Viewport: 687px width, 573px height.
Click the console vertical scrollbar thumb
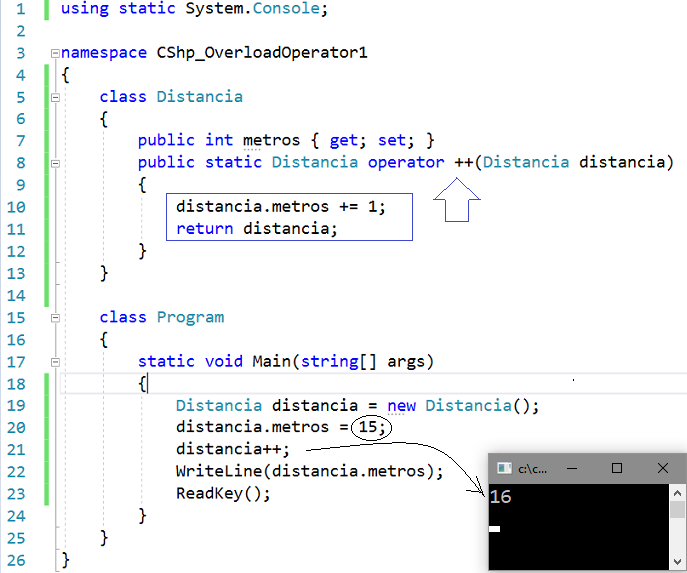click(678, 510)
